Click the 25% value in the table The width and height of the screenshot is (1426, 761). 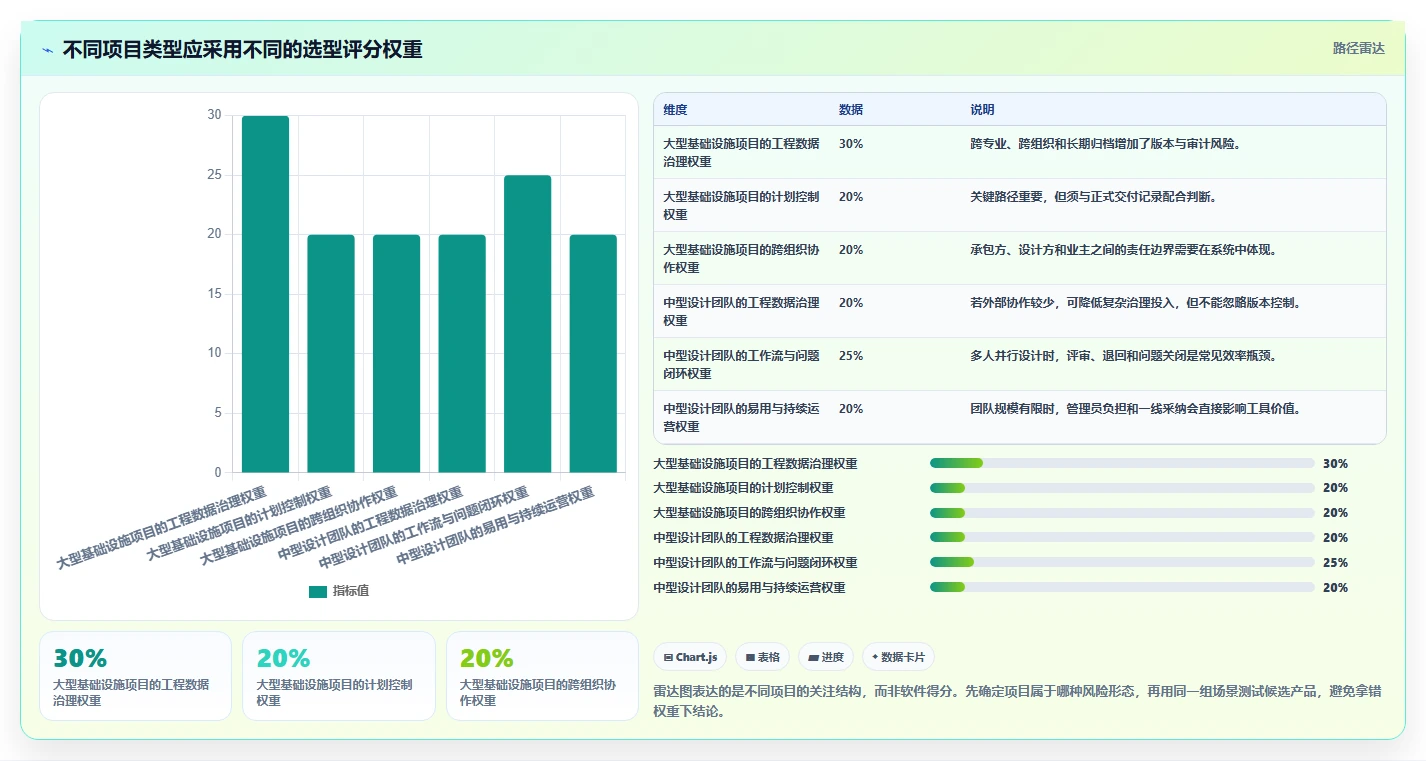tap(851, 356)
